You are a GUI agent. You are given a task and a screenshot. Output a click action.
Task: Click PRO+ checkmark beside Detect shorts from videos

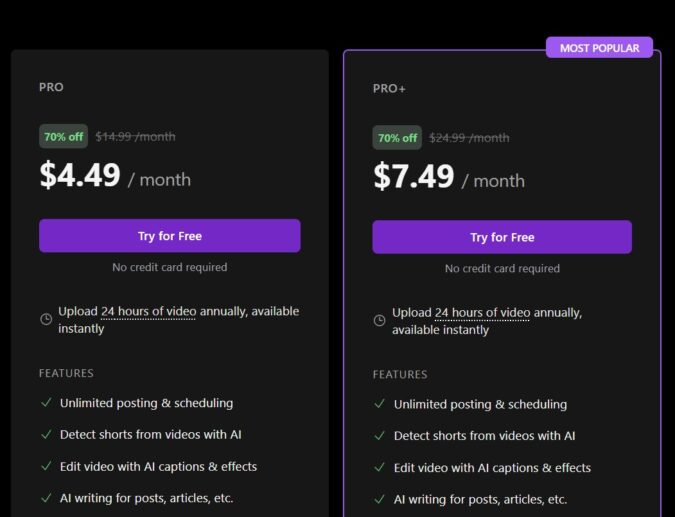[x=380, y=436]
